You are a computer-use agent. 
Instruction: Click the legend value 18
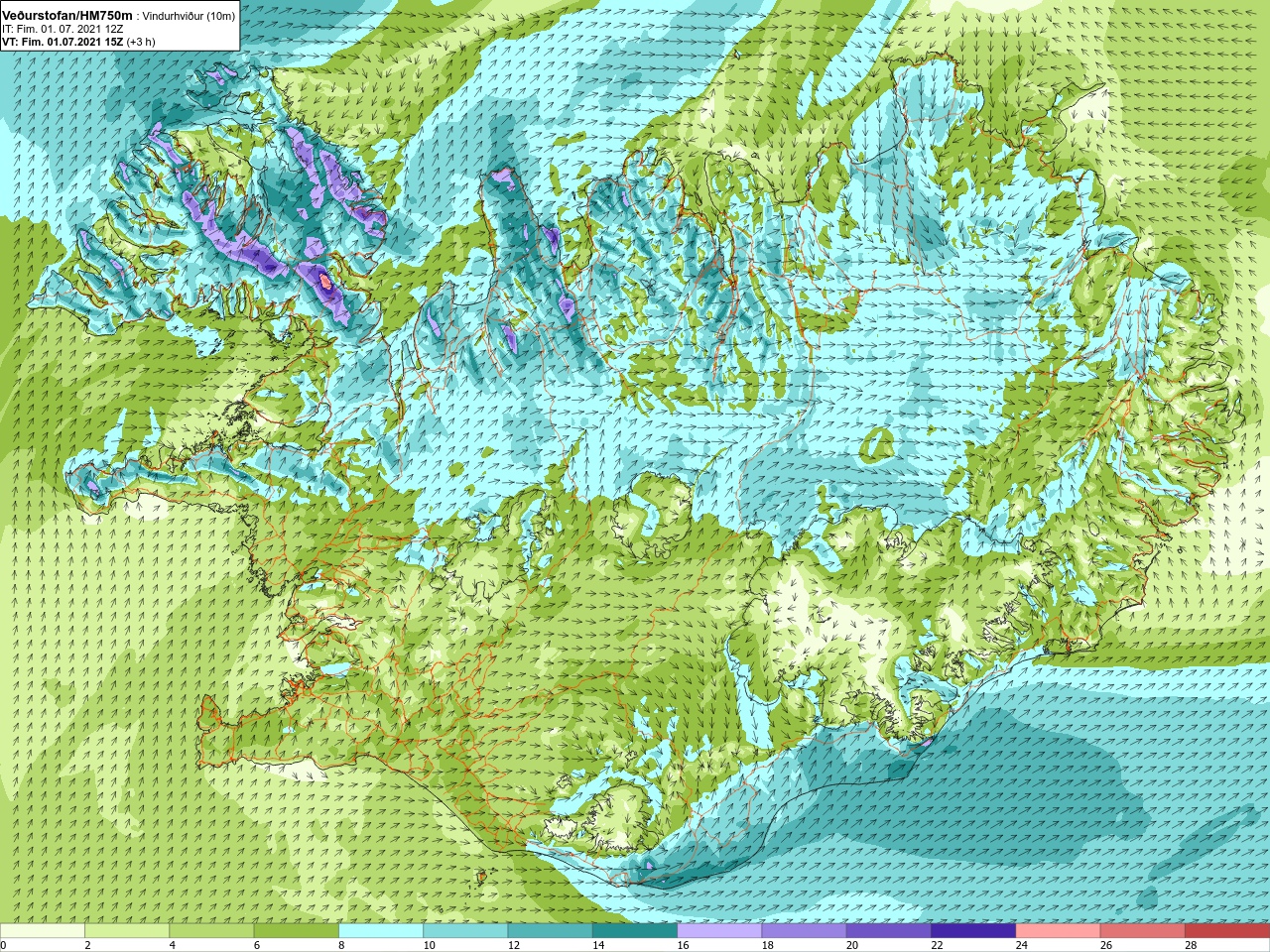click(767, 945)
